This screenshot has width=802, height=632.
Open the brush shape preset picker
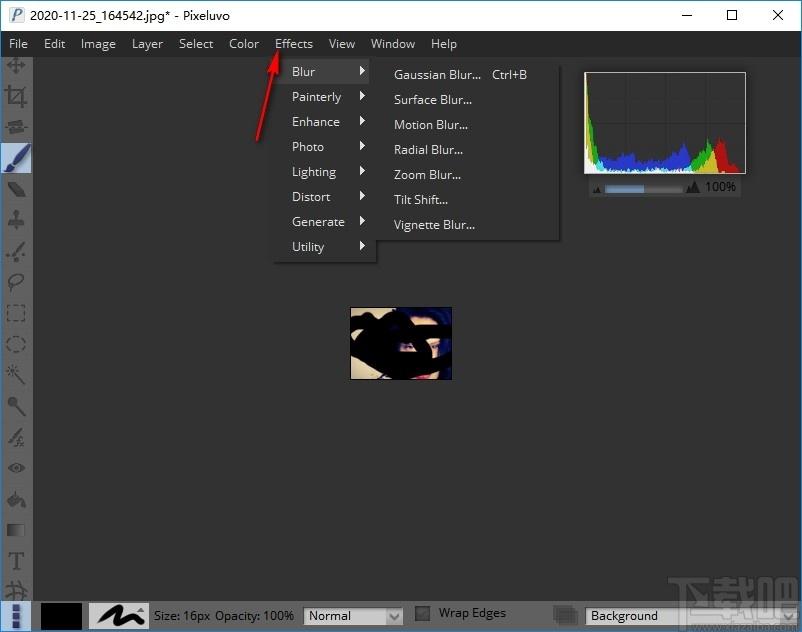(x=119, y=615)
